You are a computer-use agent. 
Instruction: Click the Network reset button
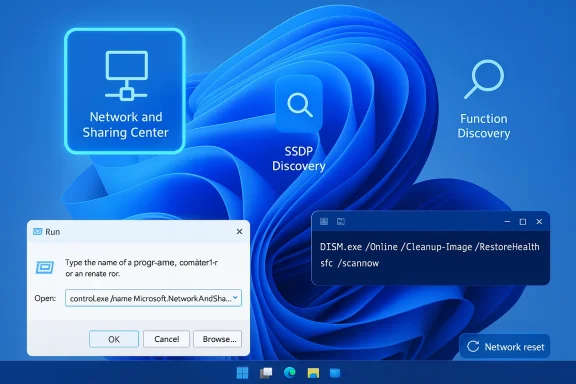(x=504, y=347)
